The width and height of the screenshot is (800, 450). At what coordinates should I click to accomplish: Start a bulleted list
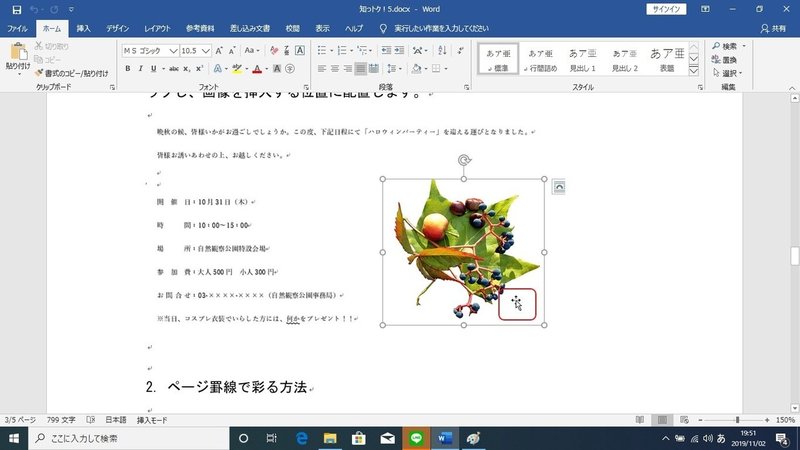[x=322, y=51]
